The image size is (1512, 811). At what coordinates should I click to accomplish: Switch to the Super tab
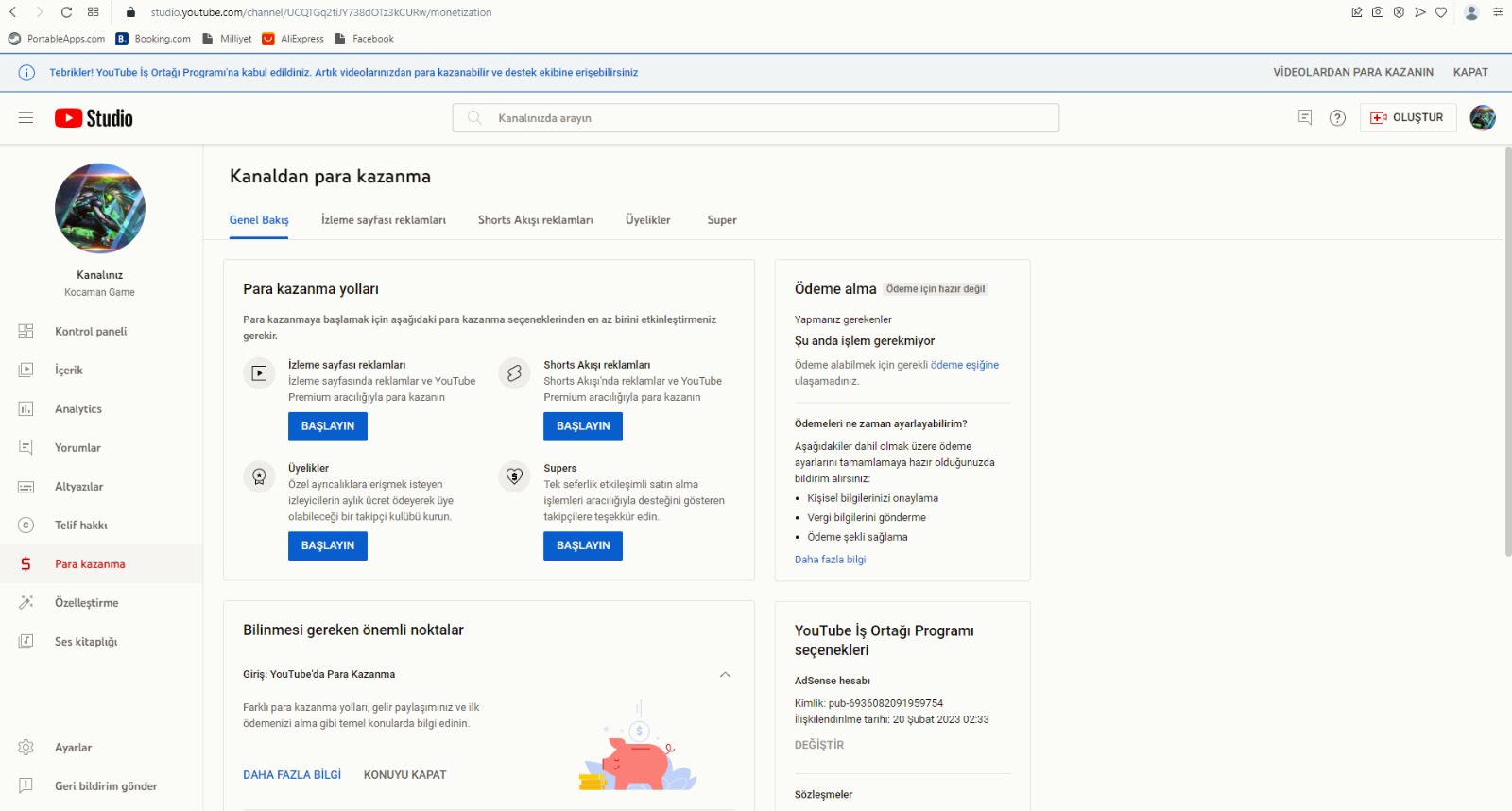[x=722, y=220]
